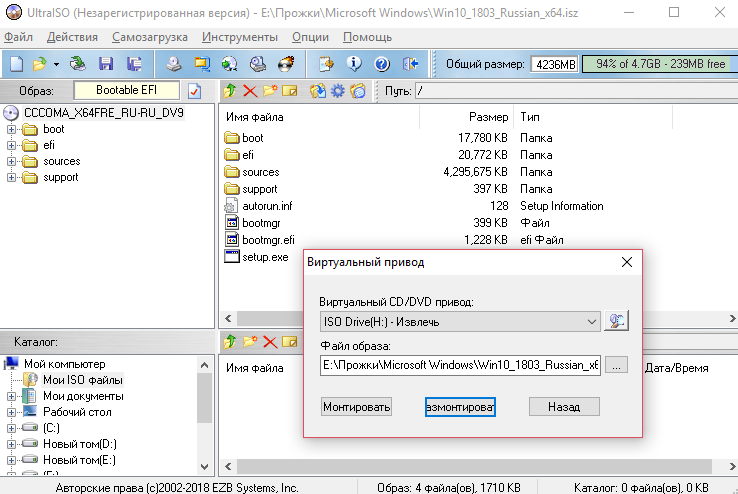
Task: Expand the efi folder in image tree
Action: (x=11, y=145)
